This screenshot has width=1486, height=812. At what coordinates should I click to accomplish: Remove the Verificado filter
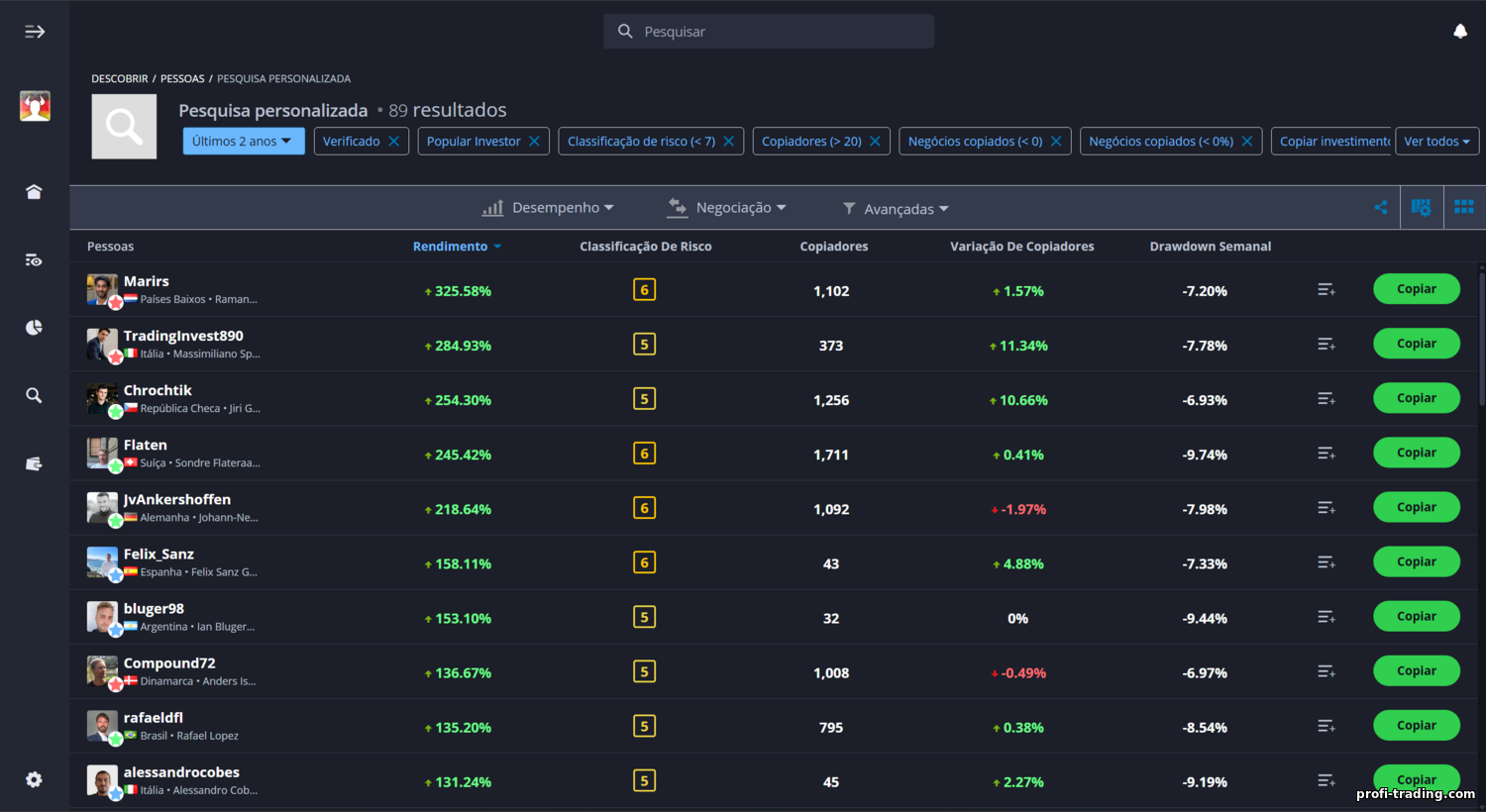393,142
